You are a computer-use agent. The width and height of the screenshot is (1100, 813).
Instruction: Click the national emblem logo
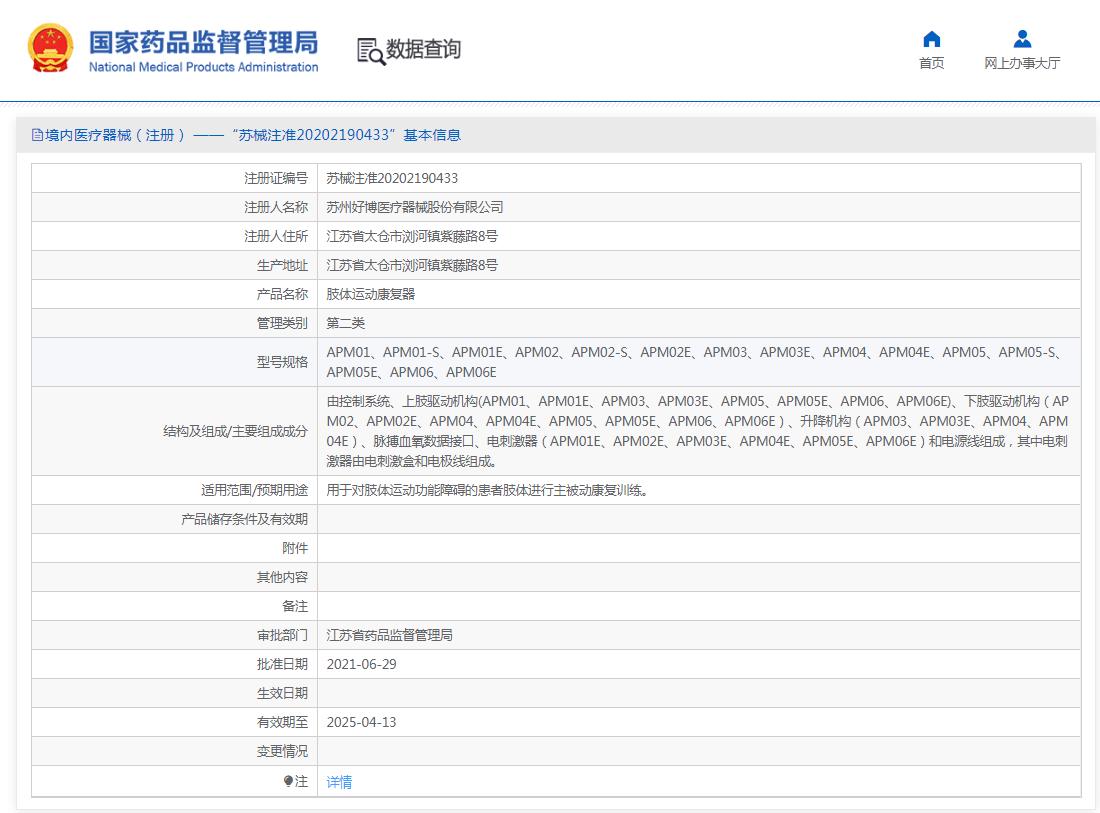point(50,48)
